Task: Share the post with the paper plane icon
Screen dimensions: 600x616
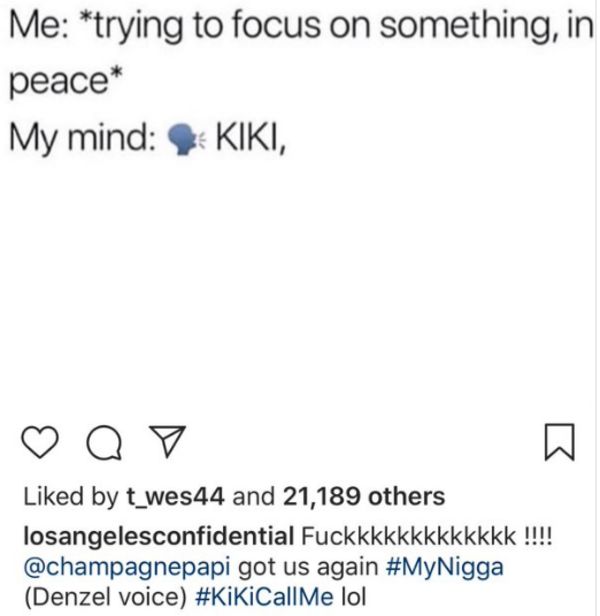Action: (x=168, y=441)
